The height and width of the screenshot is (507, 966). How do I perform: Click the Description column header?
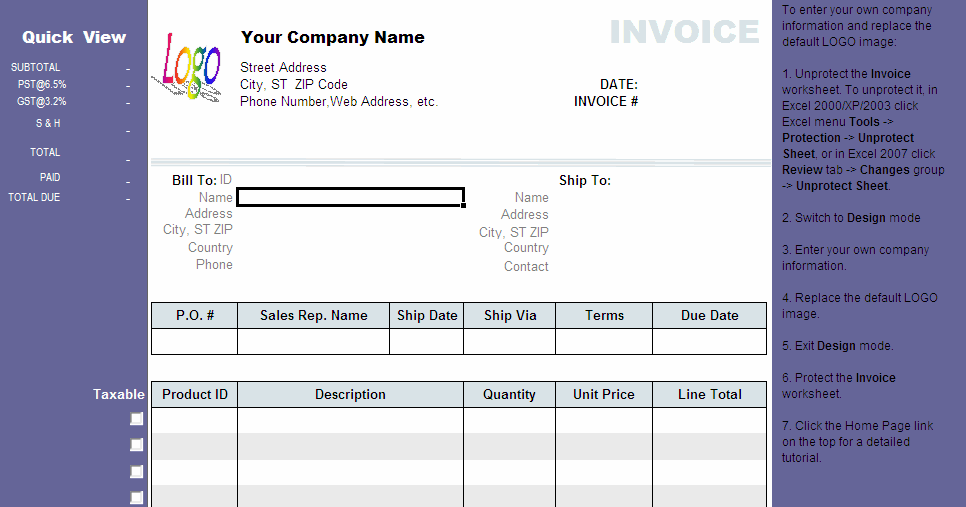tap(351, 394)
